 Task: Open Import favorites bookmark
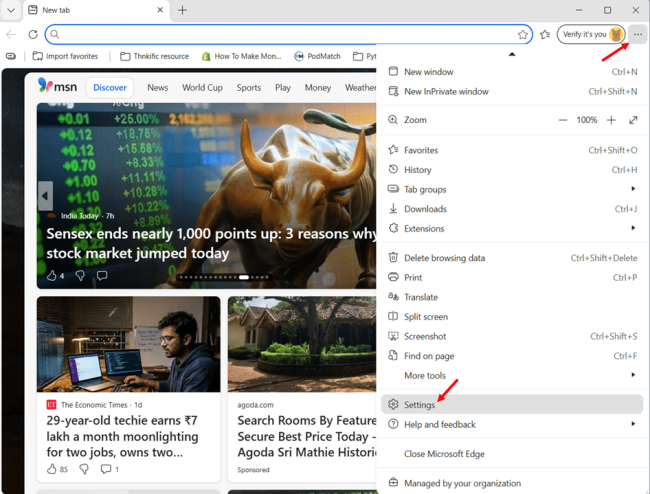pyautogui.click(x=65, y=56)
